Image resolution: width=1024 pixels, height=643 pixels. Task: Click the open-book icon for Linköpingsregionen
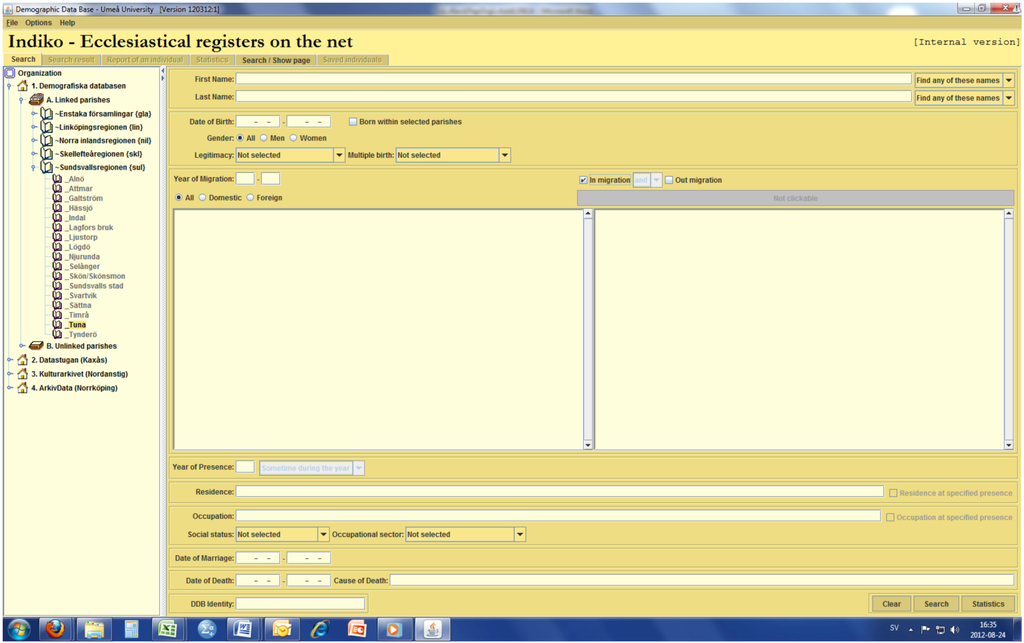click(46, 127)
